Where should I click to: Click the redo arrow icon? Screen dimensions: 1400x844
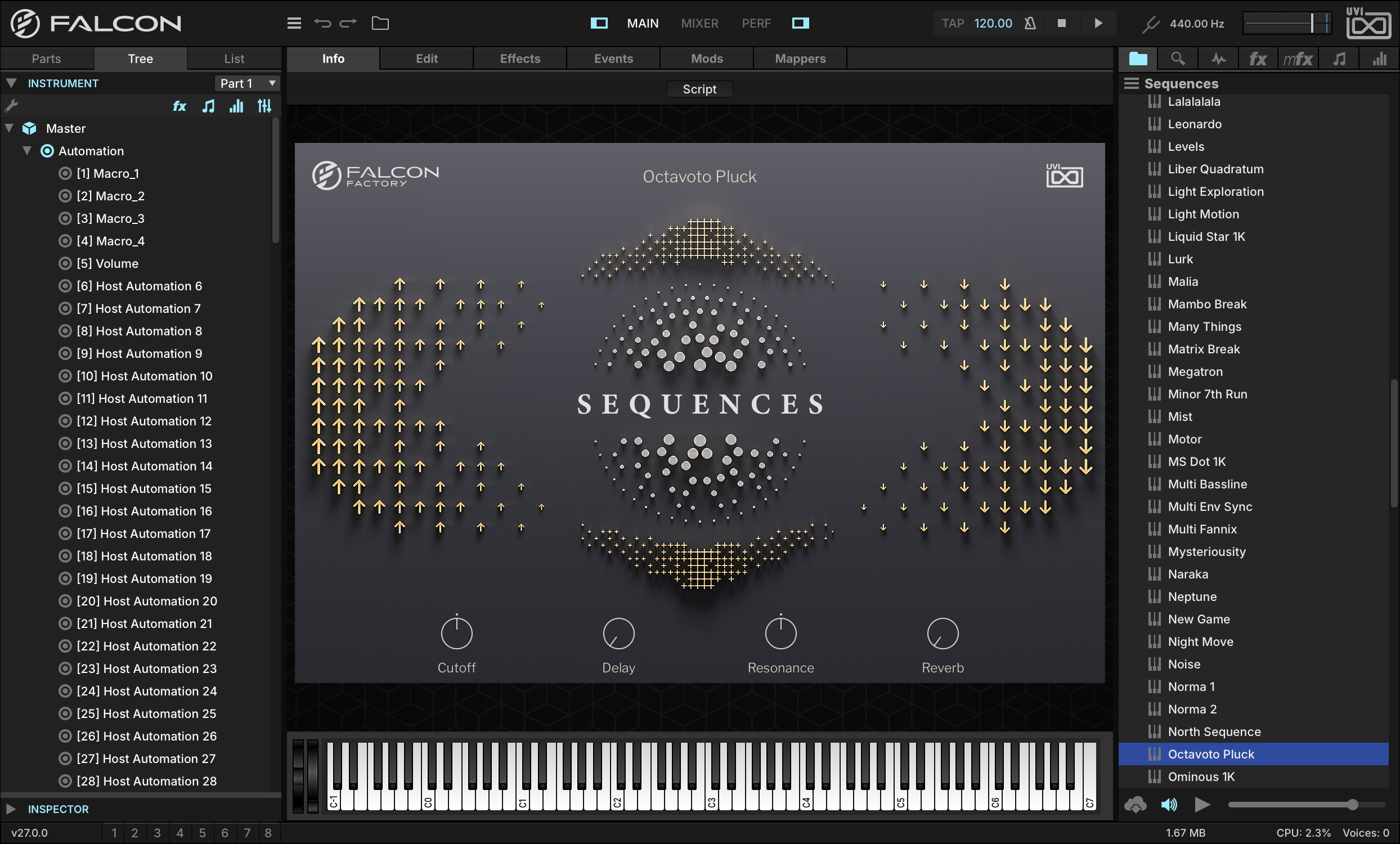(348, 23)
